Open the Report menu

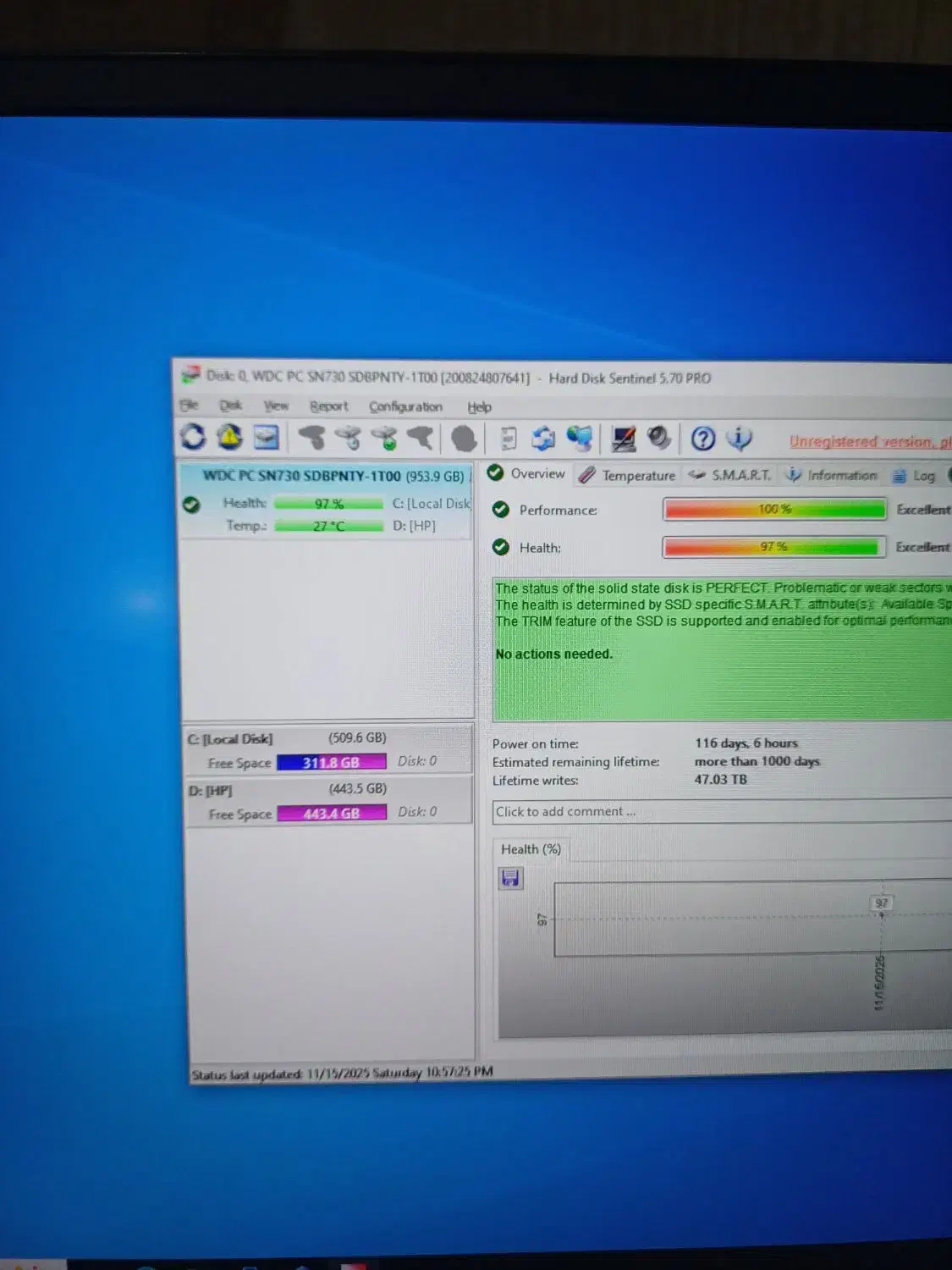[328, 406]
